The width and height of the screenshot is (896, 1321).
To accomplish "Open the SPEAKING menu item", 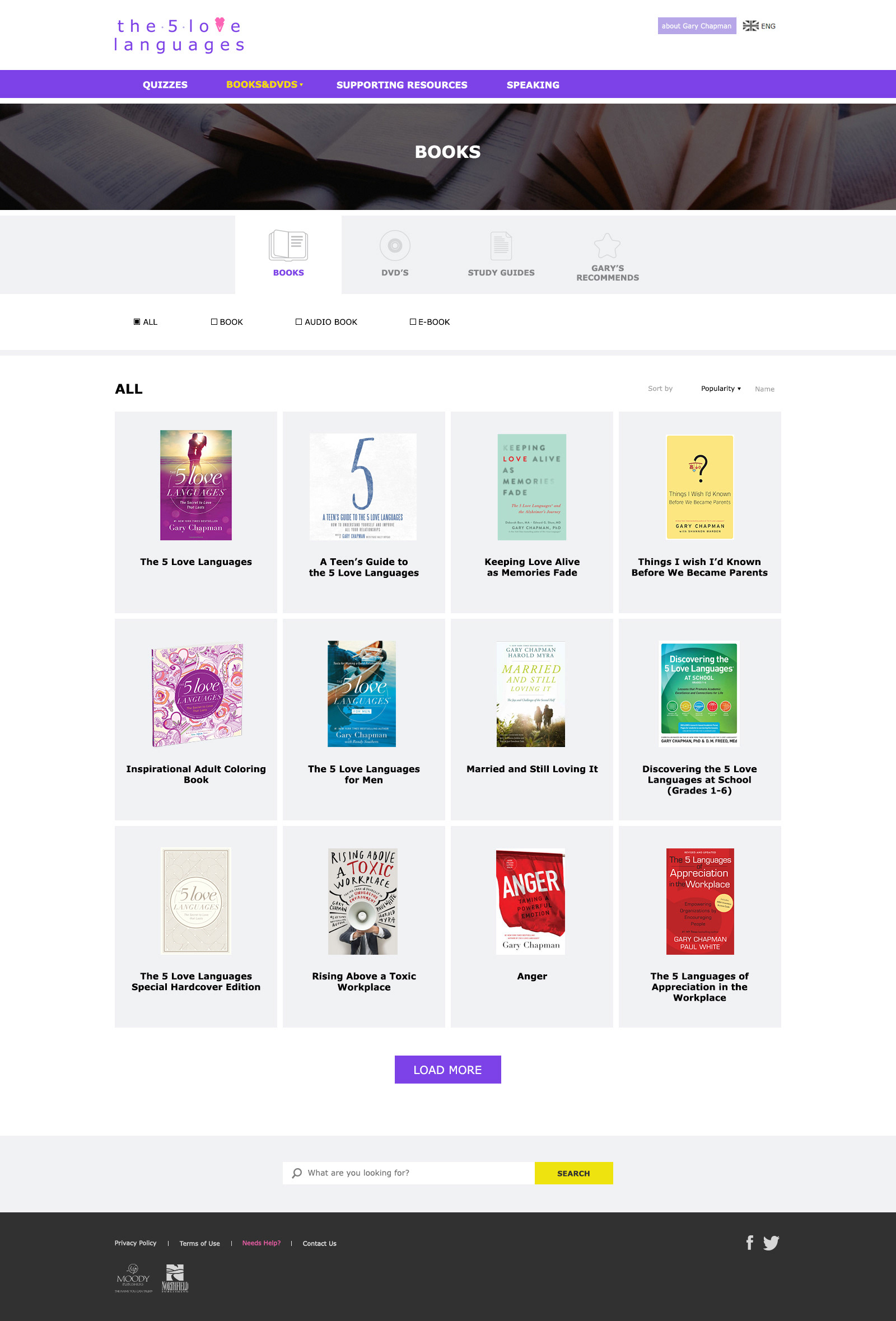I will tap(533, 85).
